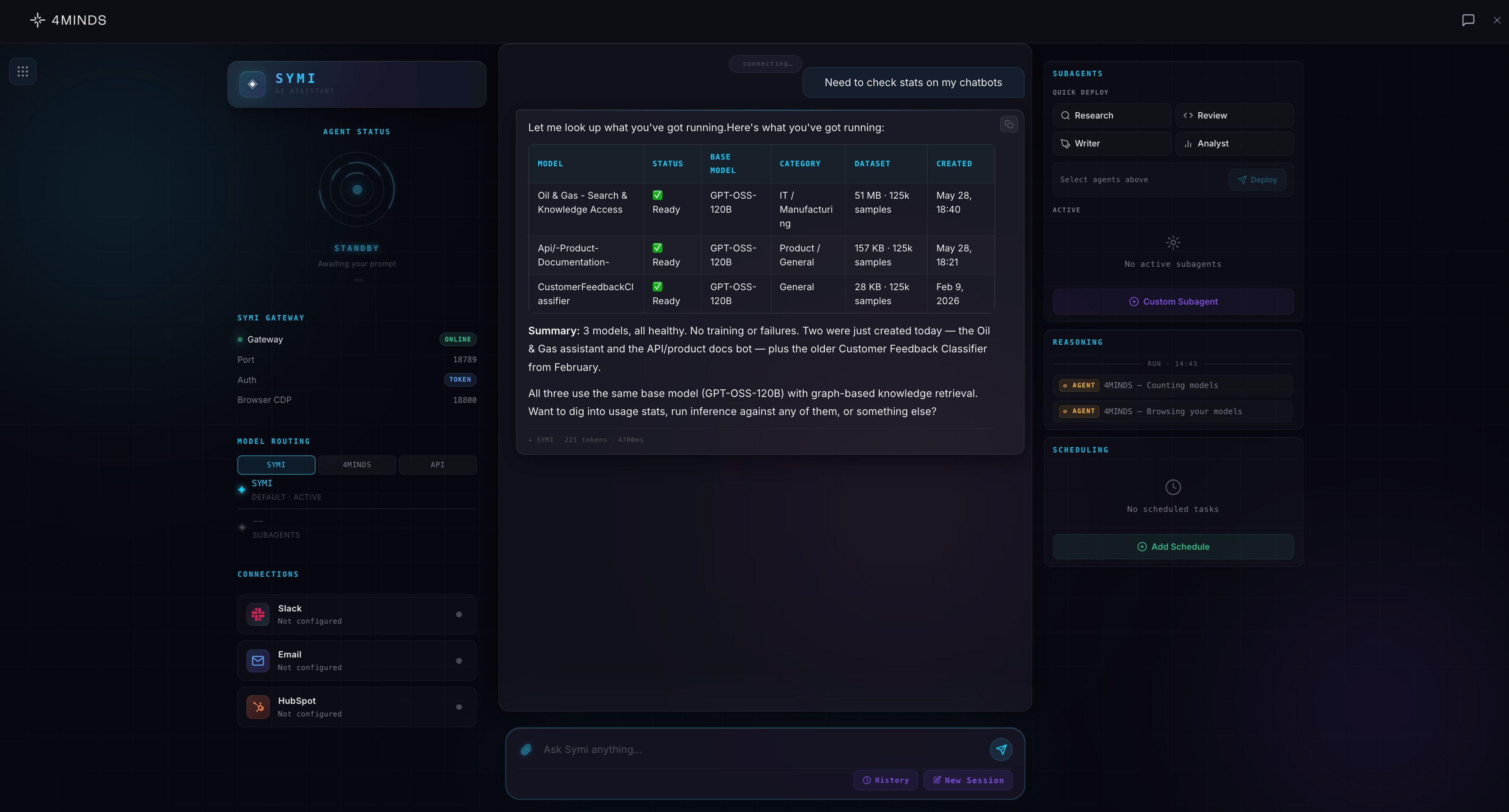The image size is (1509, 812).
Task: Toggle Slack connection status dot
Action: click(459, 615)
